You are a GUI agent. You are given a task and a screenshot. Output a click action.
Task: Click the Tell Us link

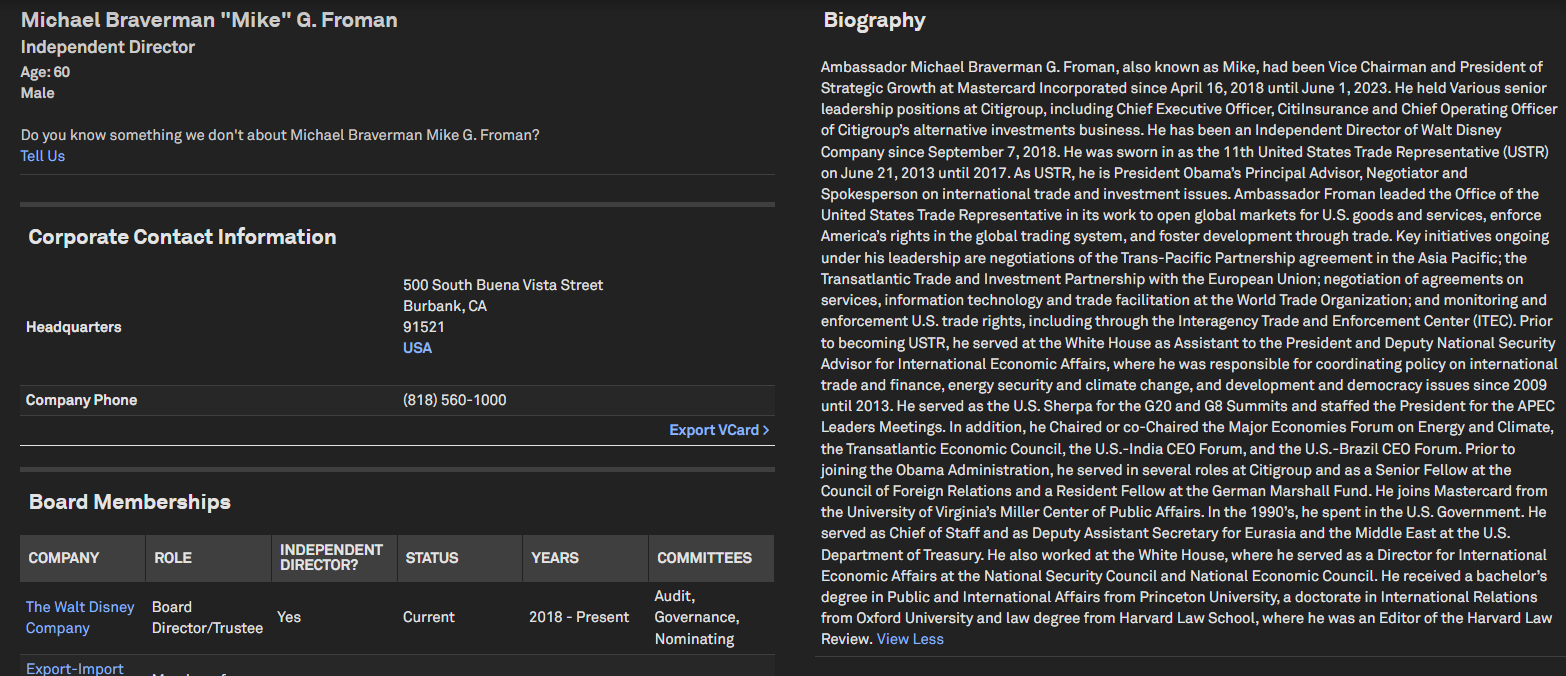(43, 156)
